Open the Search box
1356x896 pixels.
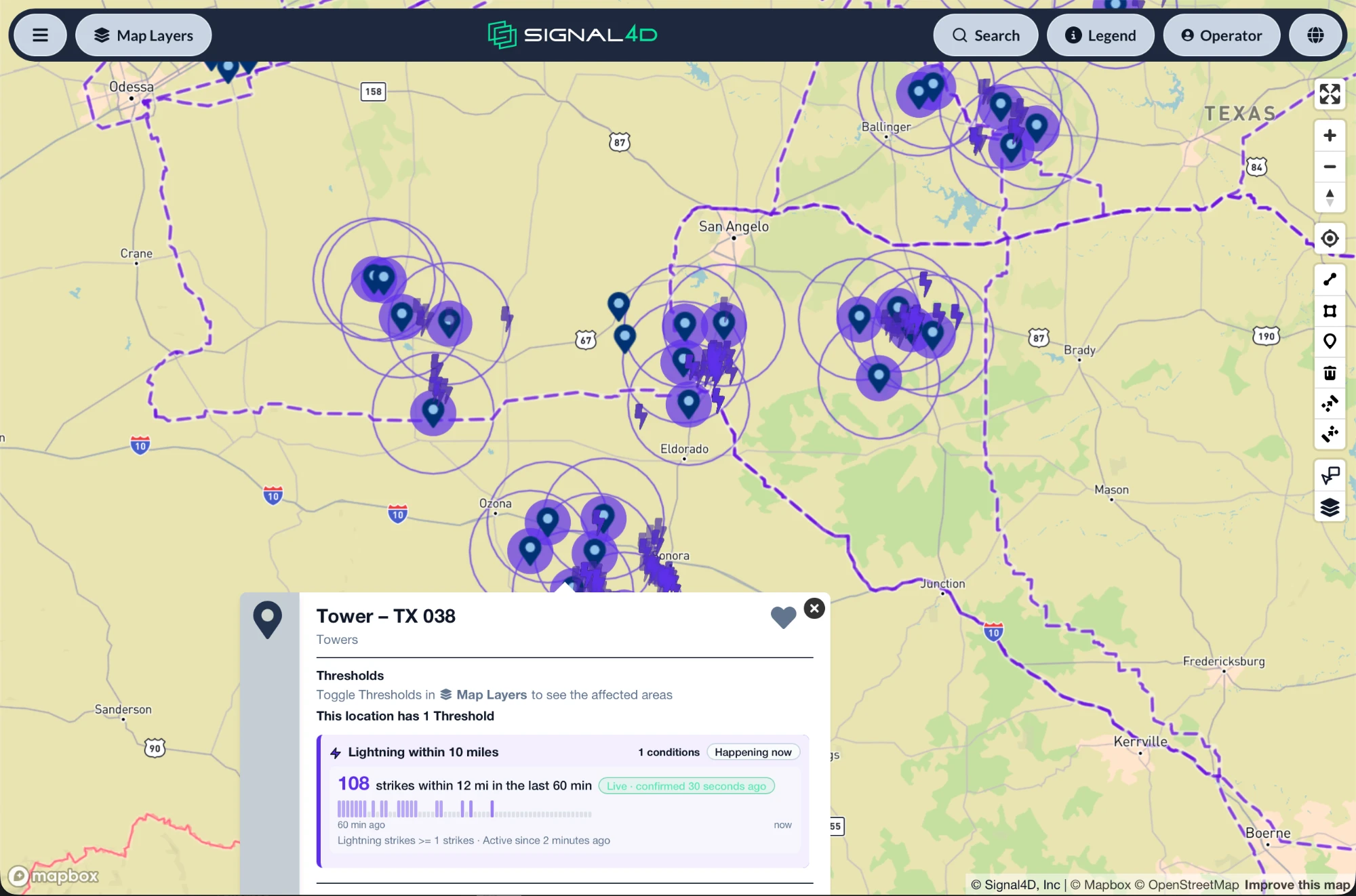[986, 35]
